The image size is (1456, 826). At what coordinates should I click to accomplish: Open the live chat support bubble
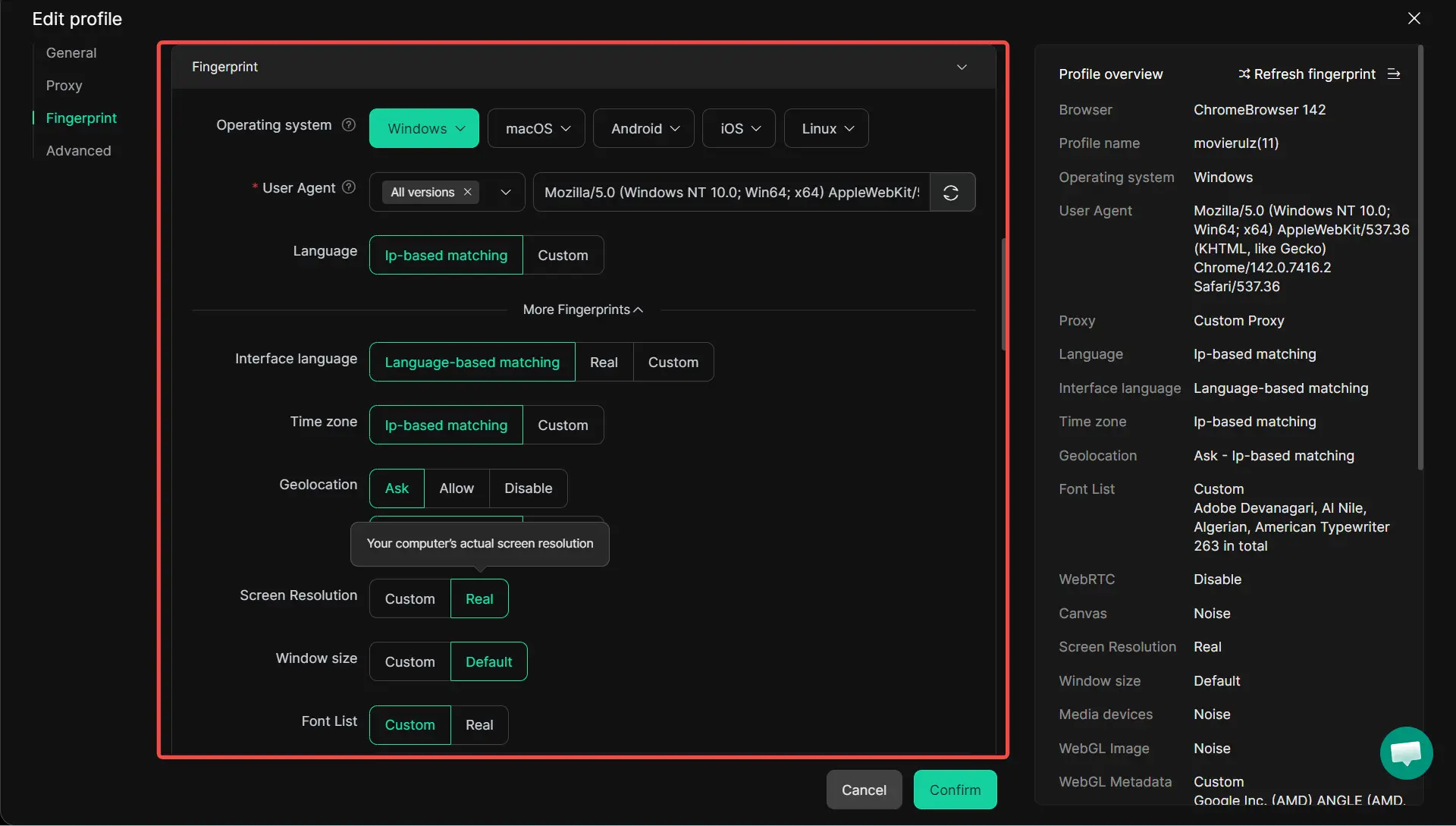tap(1405, 752)
